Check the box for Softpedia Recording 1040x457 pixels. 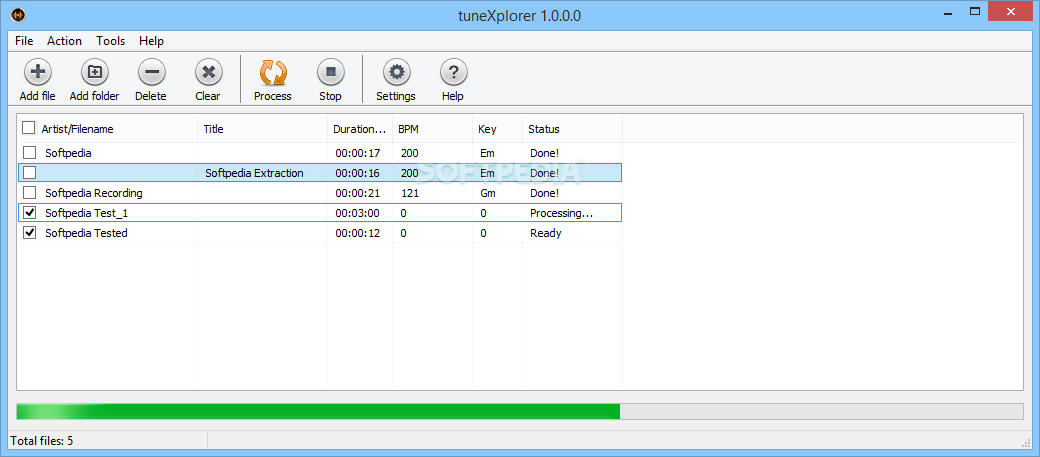(x=29, y=193)
